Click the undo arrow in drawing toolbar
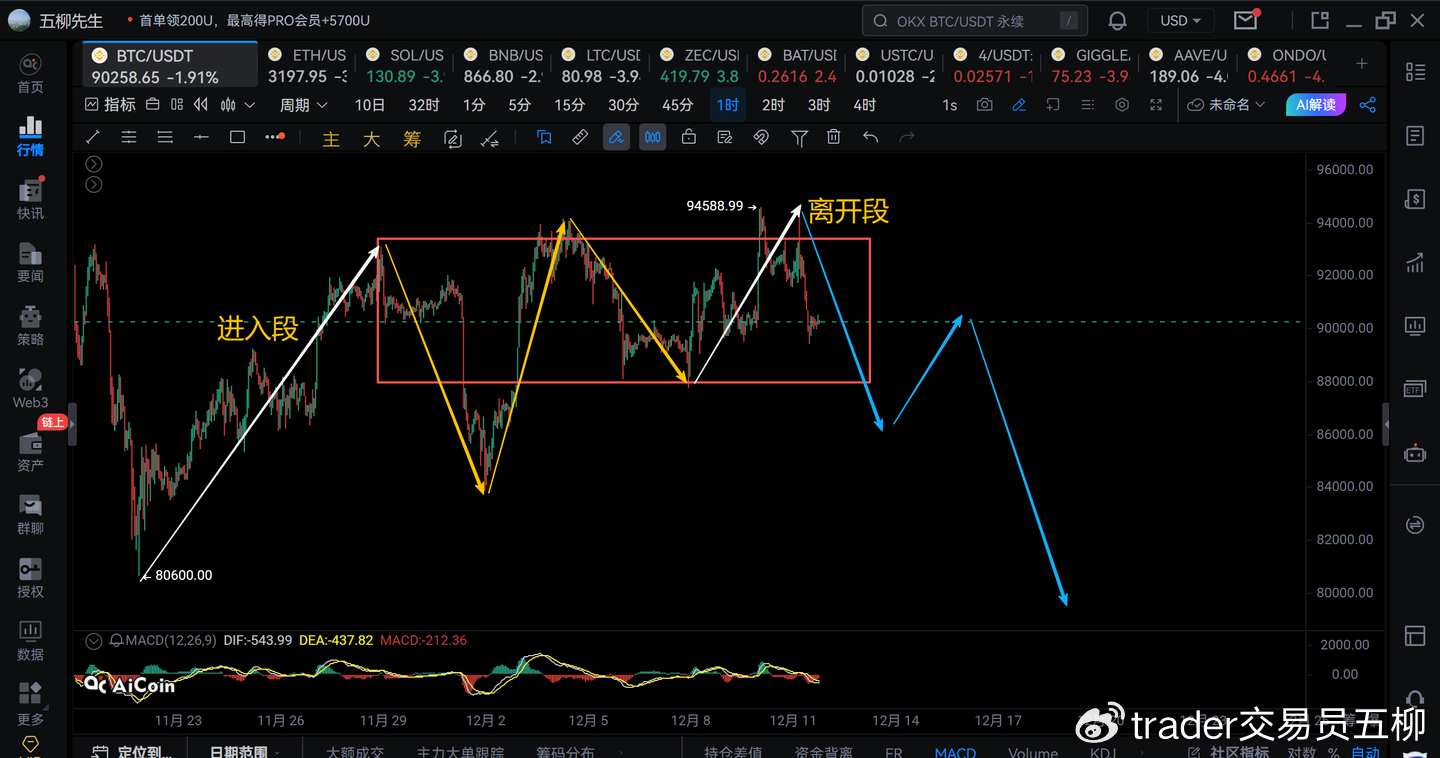The width and height of the screenshot is (1440, 758). [x=870, y=138]
